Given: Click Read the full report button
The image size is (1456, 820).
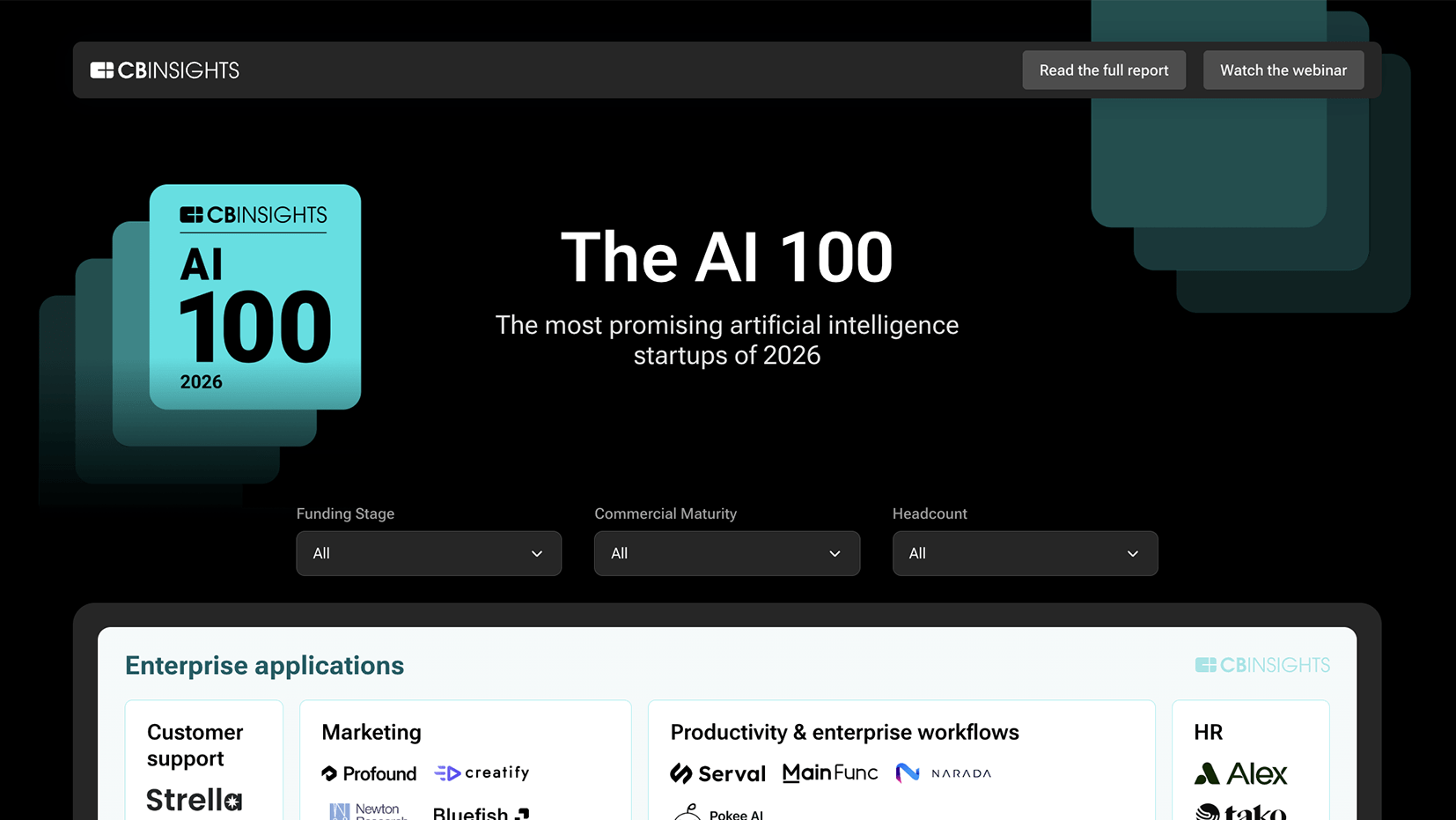Looking at the screenshot, I should [1104, 70].
